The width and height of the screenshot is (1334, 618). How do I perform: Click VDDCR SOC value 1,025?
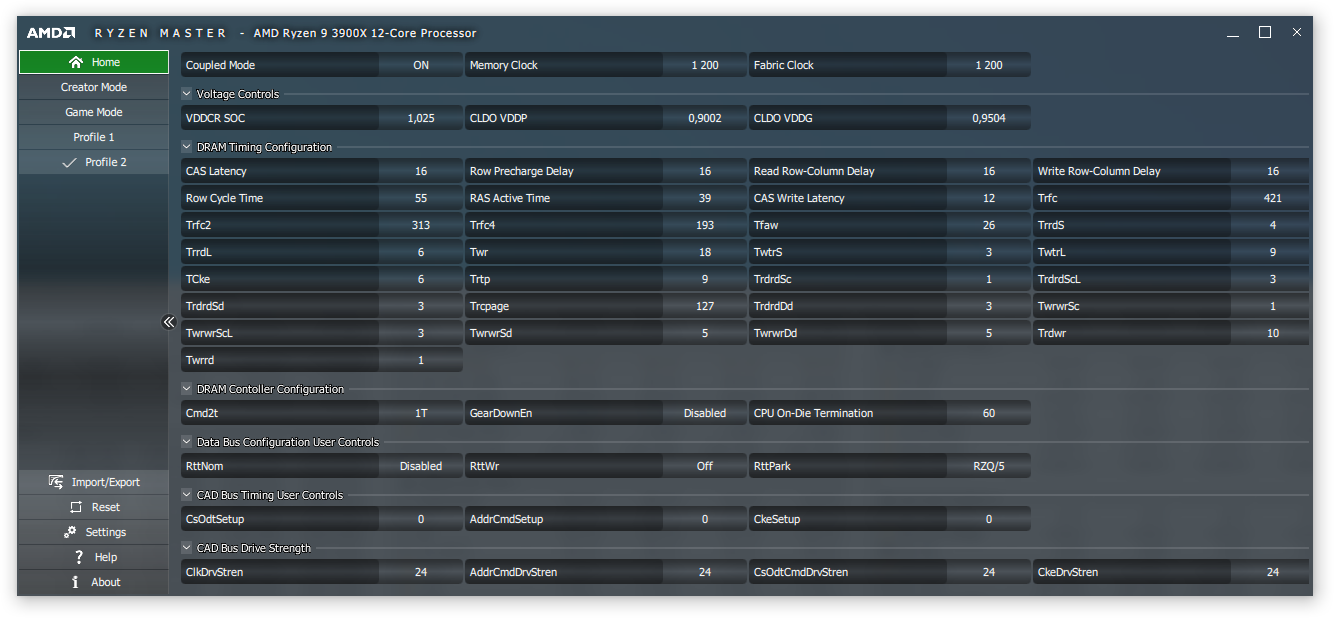point(421,118)
